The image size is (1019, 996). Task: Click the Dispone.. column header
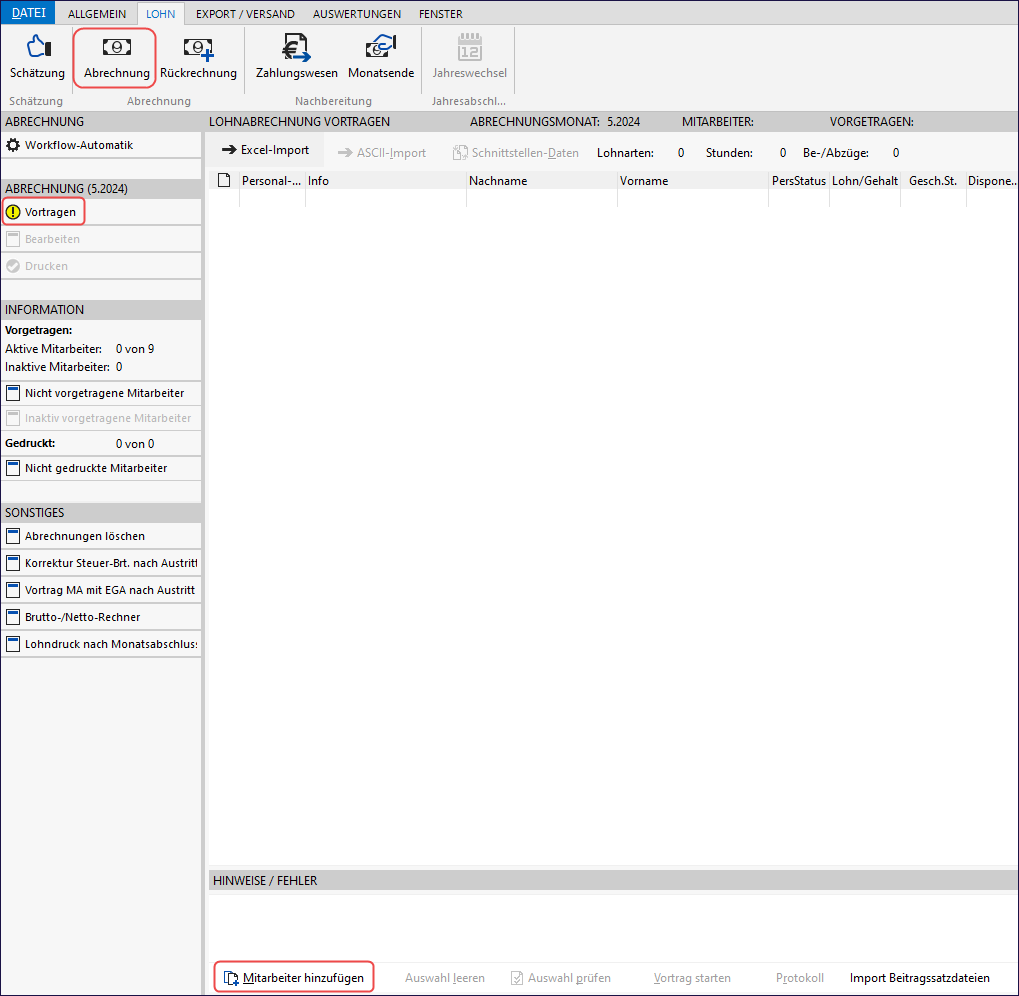[x=992, y=181]
